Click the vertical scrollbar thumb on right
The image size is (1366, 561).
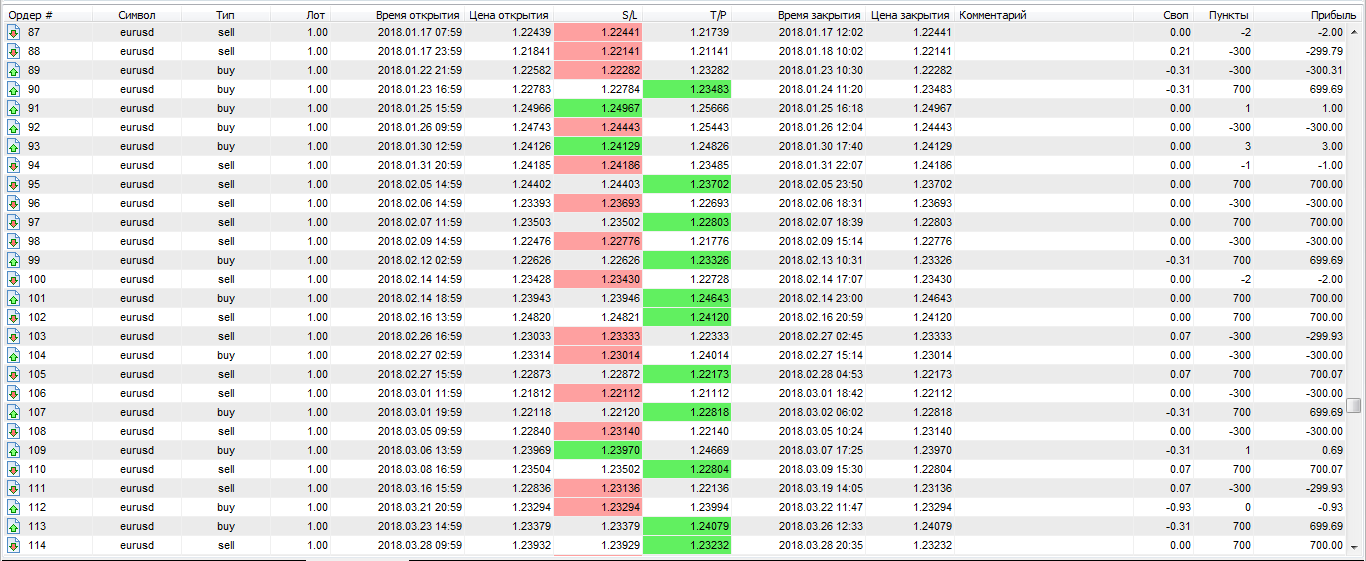(1353, 405)
